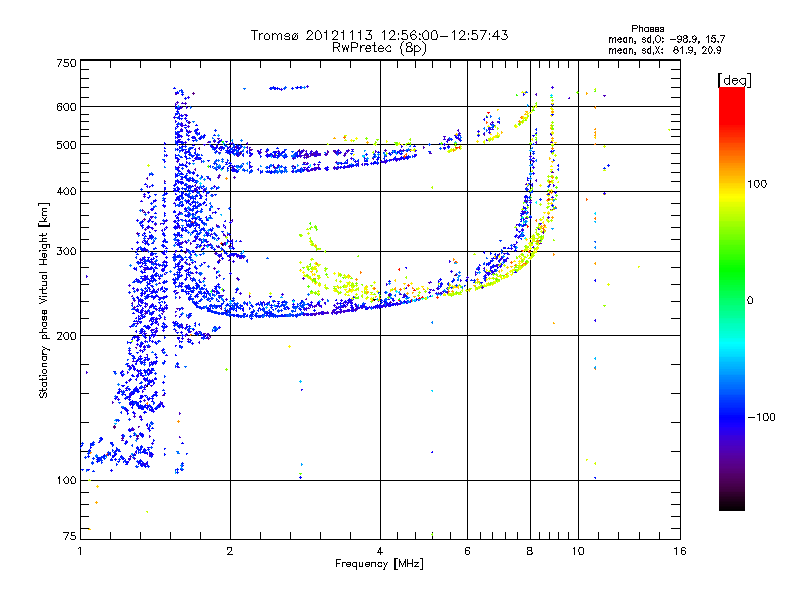Click the colorbar tick label "100"

tap(757, 184)
